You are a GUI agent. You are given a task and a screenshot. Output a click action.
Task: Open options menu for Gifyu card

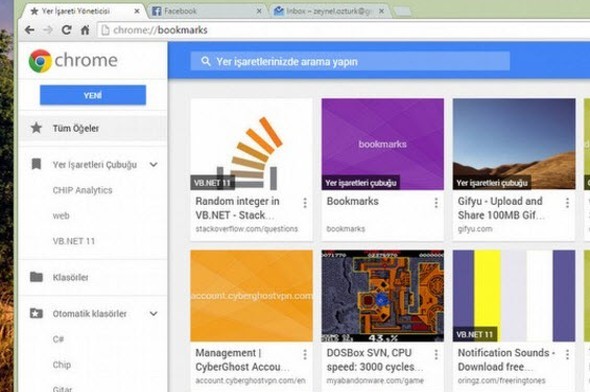click(567, 203)
